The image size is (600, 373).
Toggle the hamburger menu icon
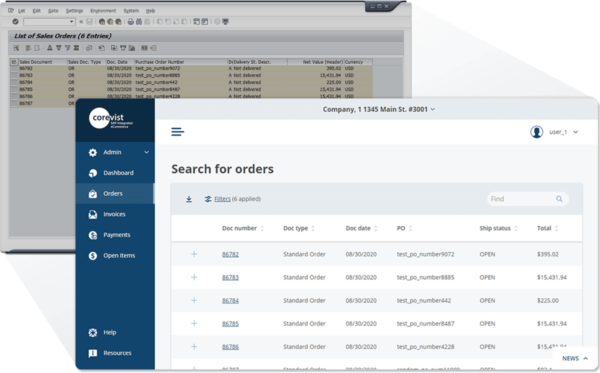click(178, 132)
